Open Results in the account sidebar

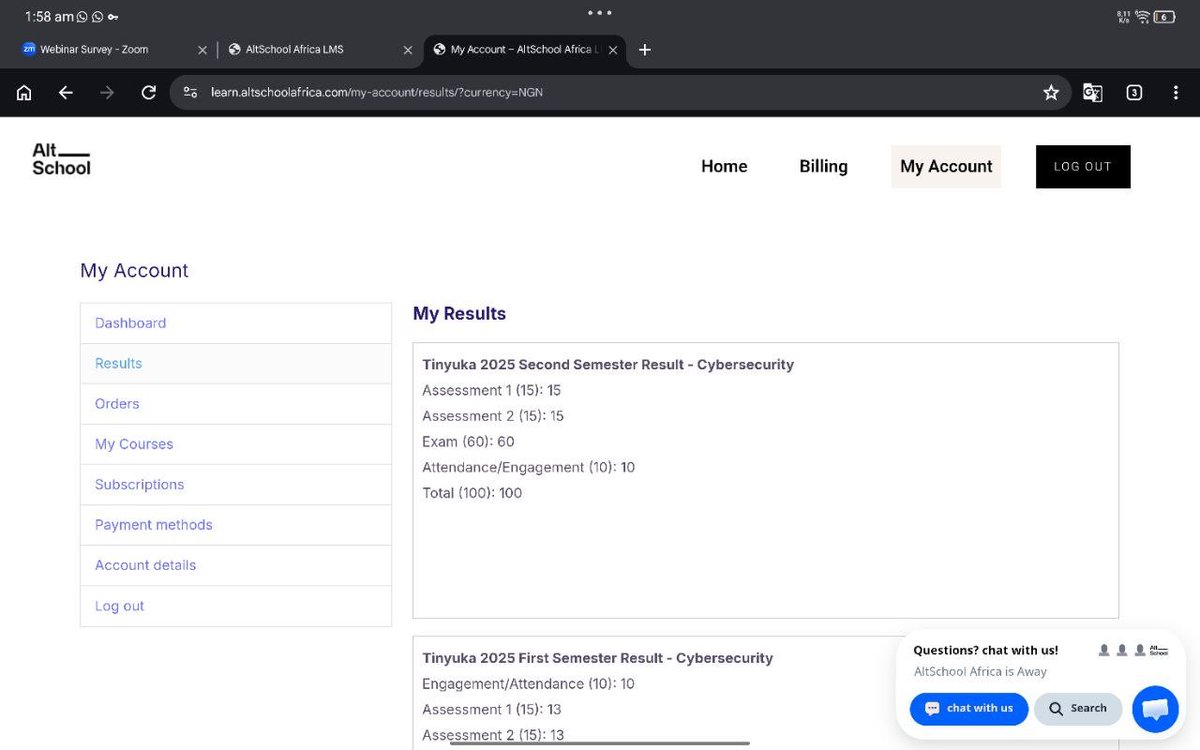(x=236, y=363)
